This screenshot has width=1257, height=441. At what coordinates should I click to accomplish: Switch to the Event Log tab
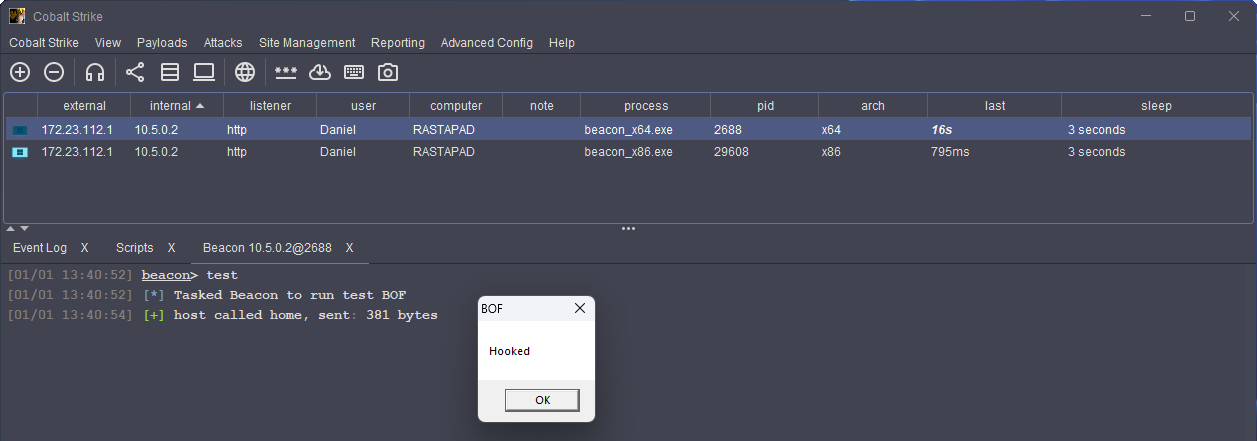point(40,248)
